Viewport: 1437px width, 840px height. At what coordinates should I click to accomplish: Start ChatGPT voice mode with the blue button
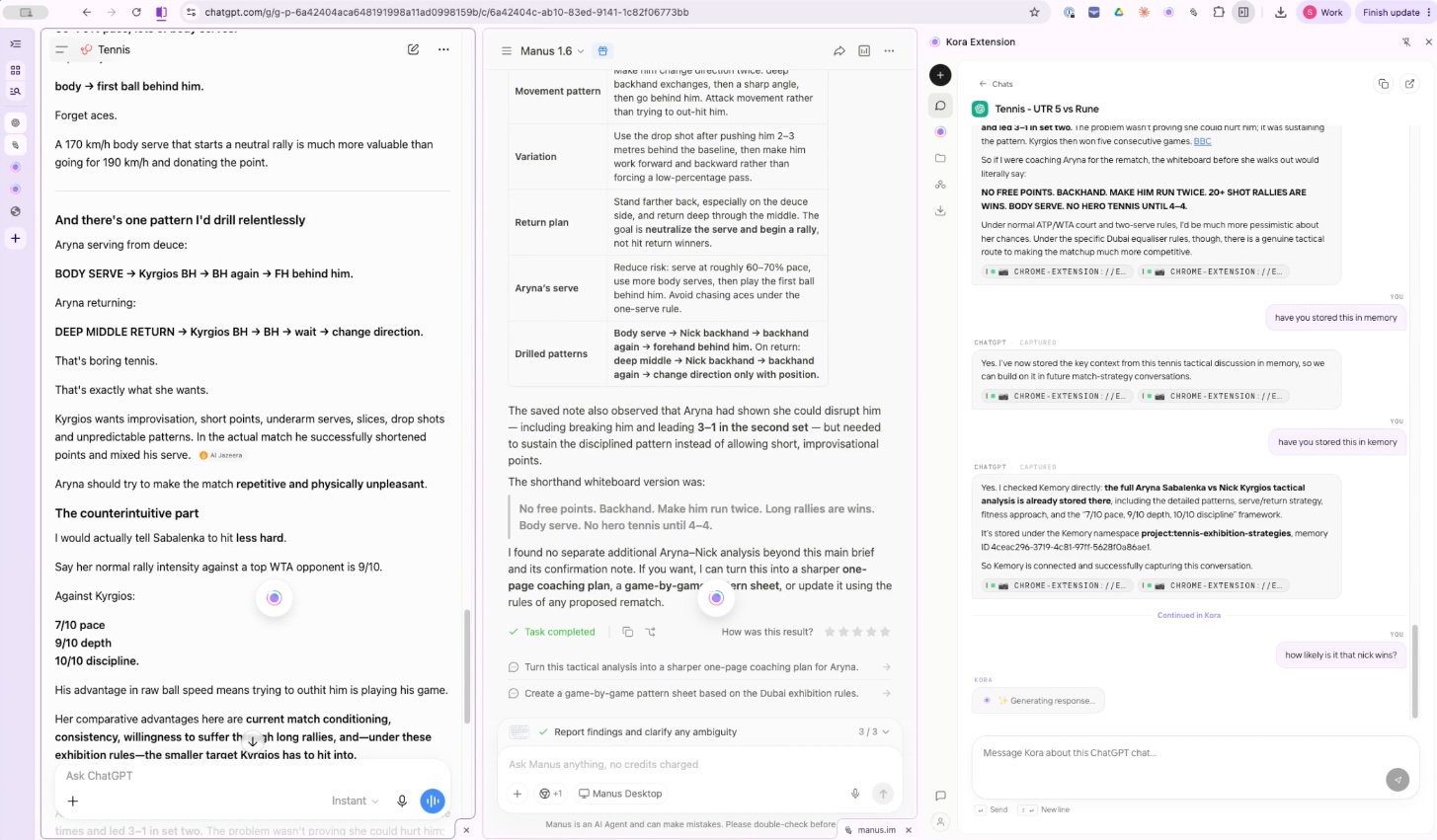click(x=433, y=801)
